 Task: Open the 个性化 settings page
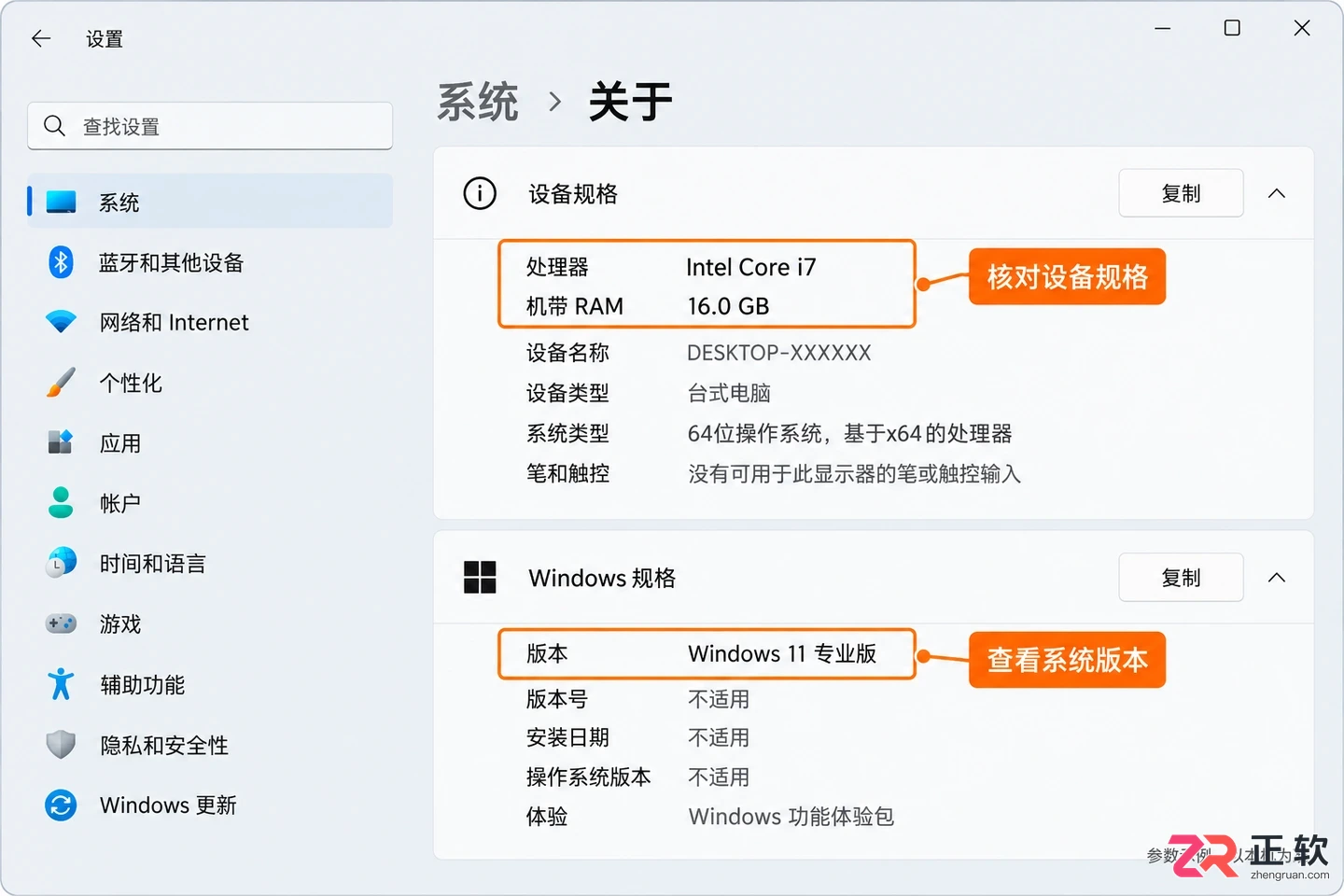pos(210,383)
